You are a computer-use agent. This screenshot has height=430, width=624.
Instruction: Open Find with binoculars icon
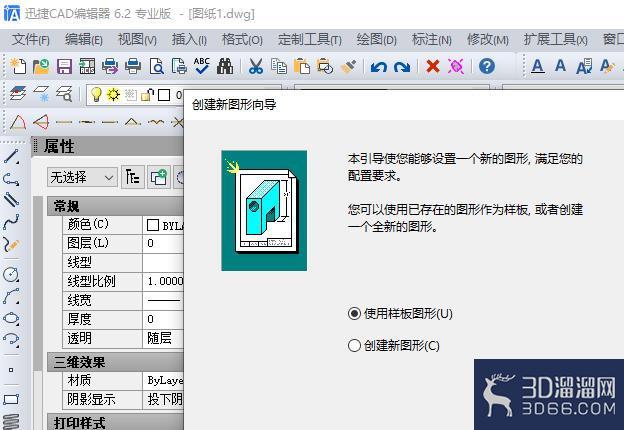(225, 66)
